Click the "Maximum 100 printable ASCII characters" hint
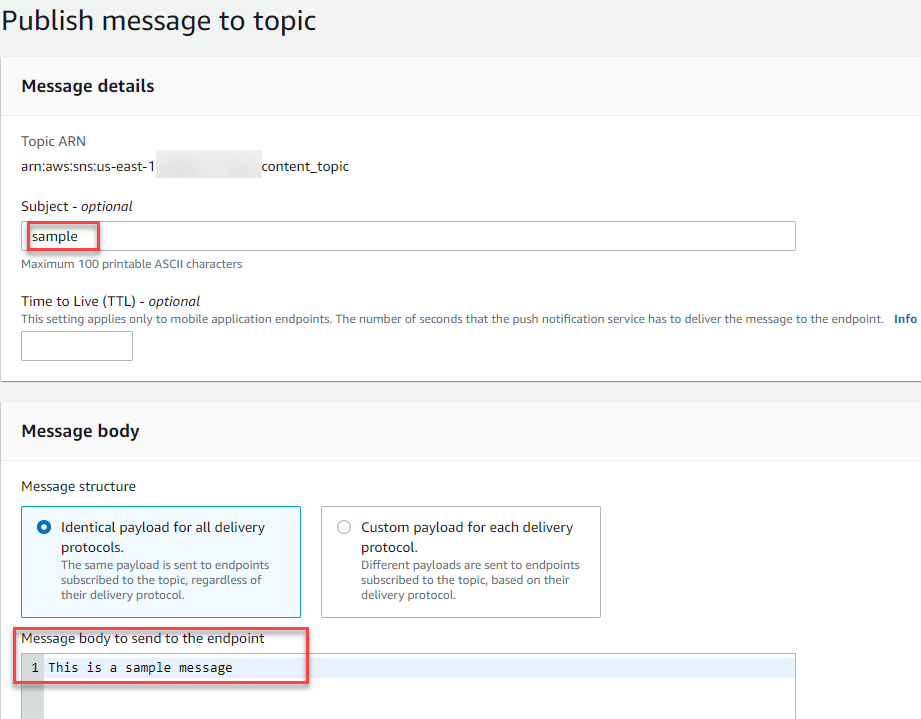 (x=132, y=264)
